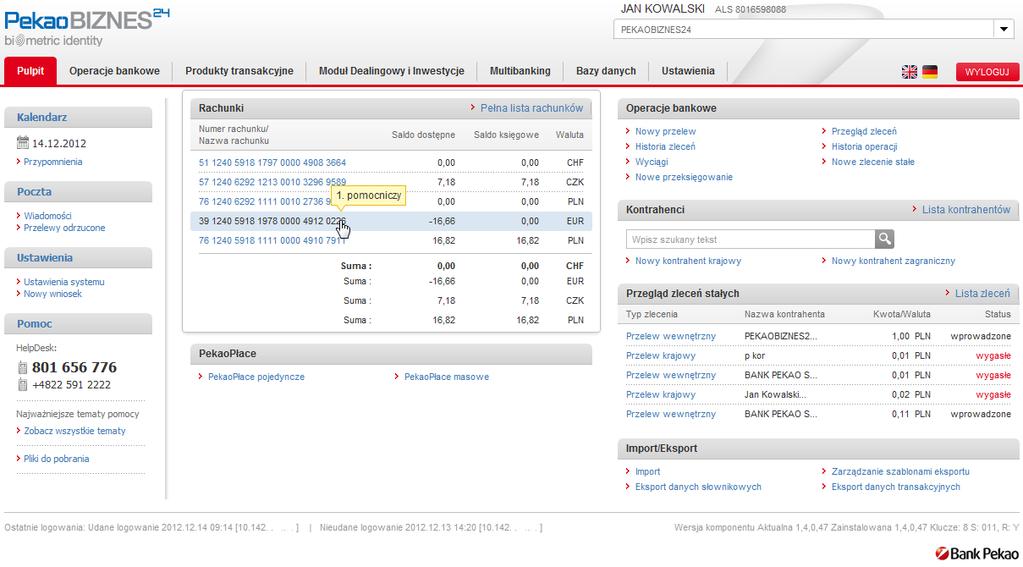Open the PEKAOBIZNES24 dropdown arrow
The height and width of the screenshot is (567, 1023).
coord(1003,29)
